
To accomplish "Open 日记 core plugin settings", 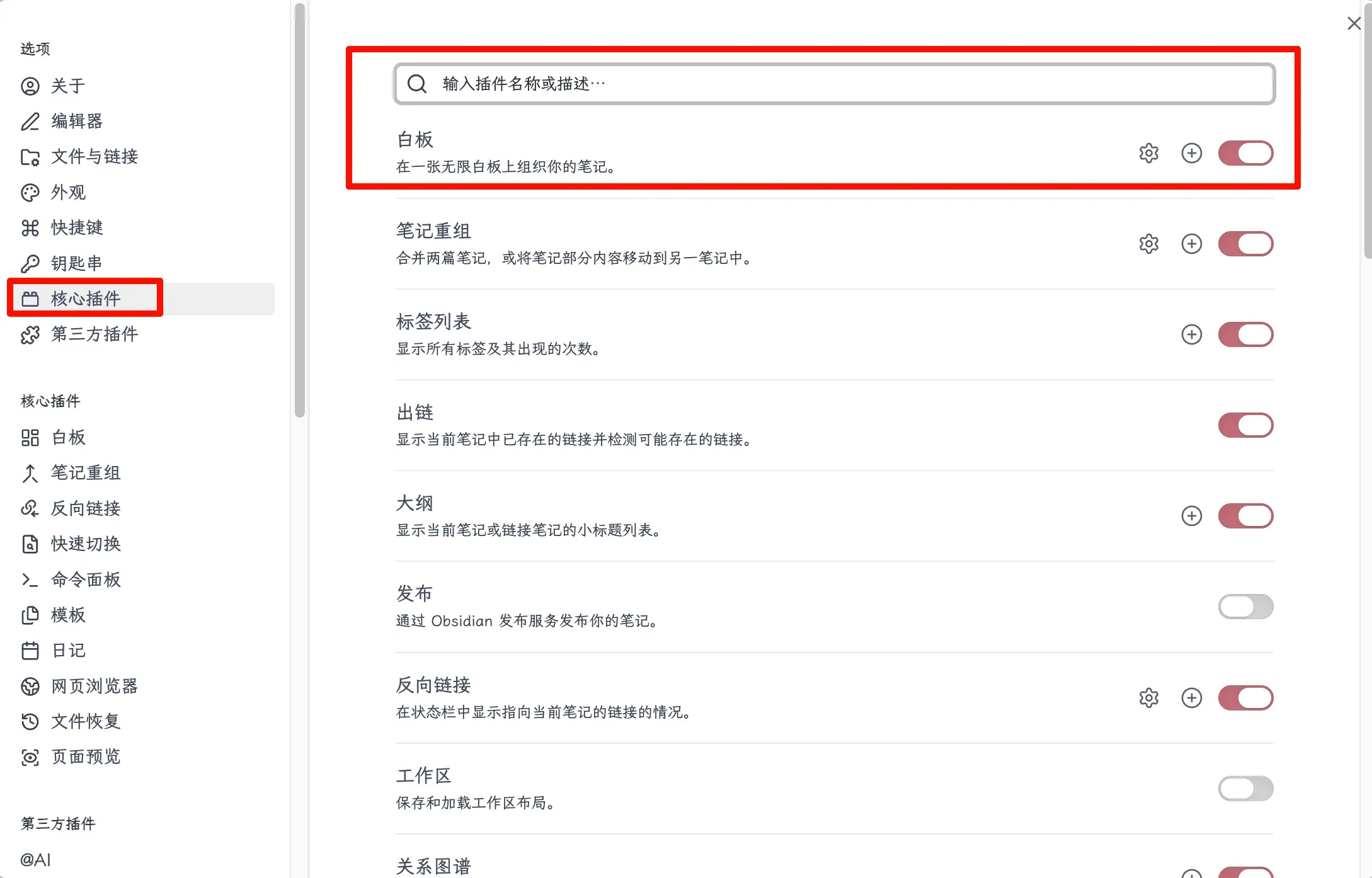I will (68, 650).
